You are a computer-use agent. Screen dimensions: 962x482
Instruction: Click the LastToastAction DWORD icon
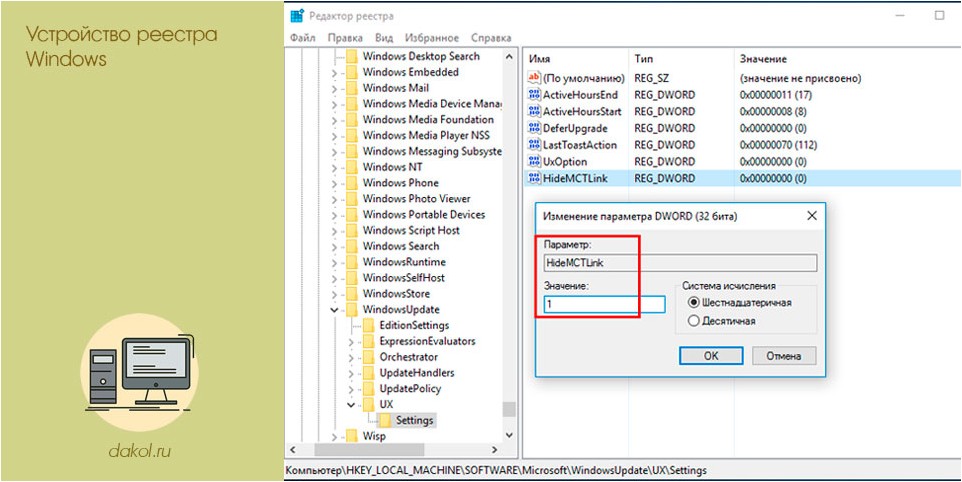[534, 145]
